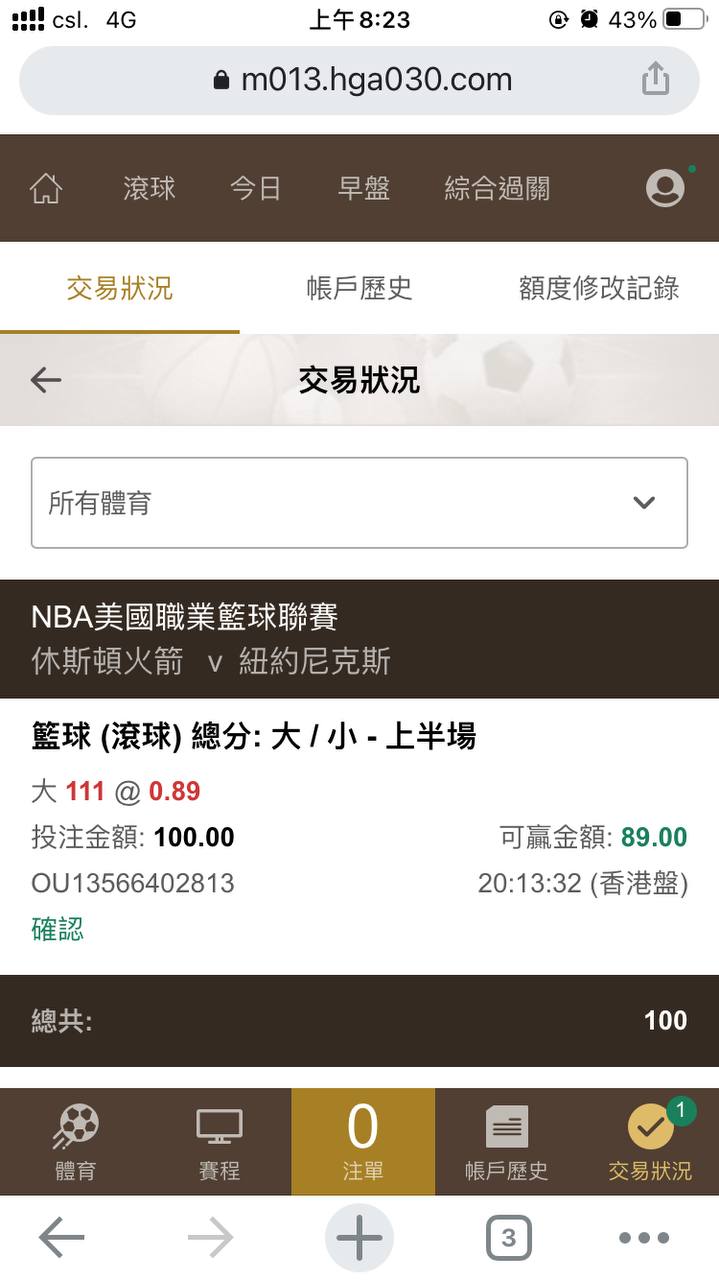This screenshot has width=719, height=1280.
Task: Open the browser three-dot more menu
Action: point(643,1239)
